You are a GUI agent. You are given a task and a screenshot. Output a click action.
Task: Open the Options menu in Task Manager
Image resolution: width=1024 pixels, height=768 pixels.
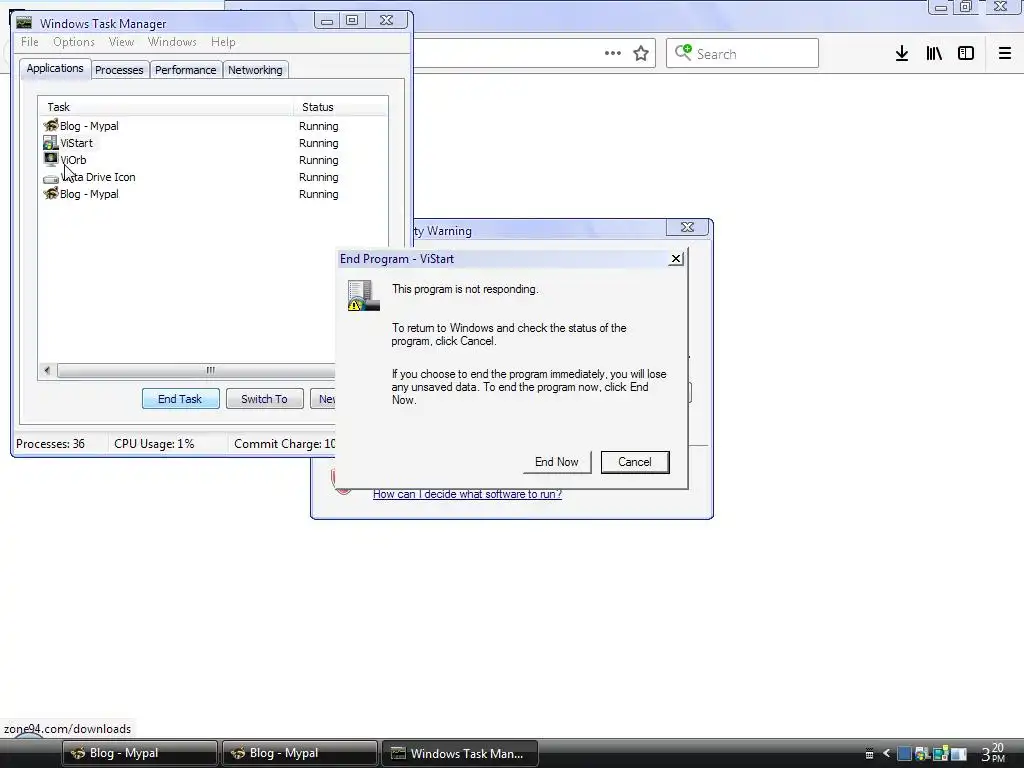click(x=74, y=42)
